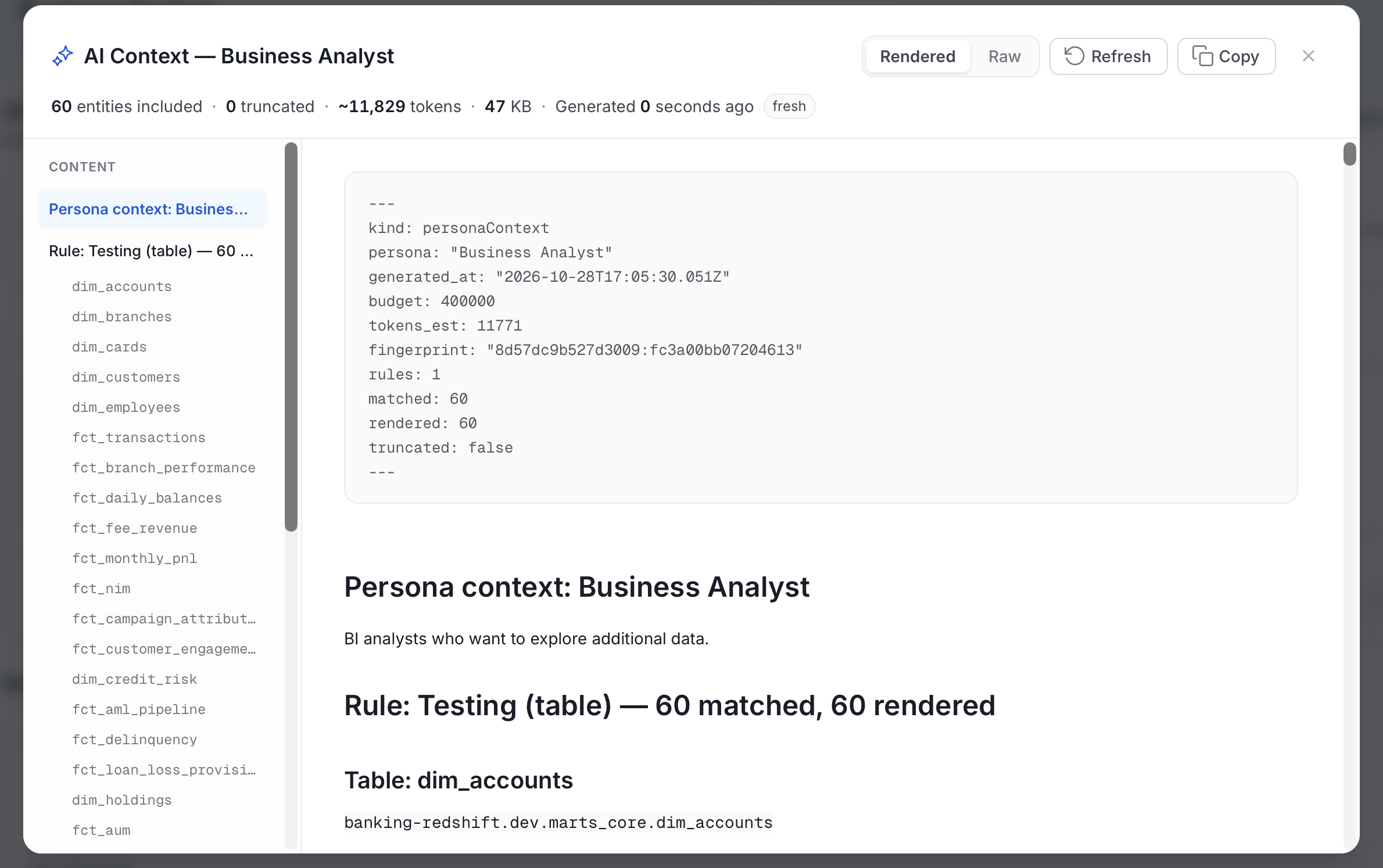The image size is (1383, 868).
Task: Switch to the Raw view
Action: coord(1004,56)
